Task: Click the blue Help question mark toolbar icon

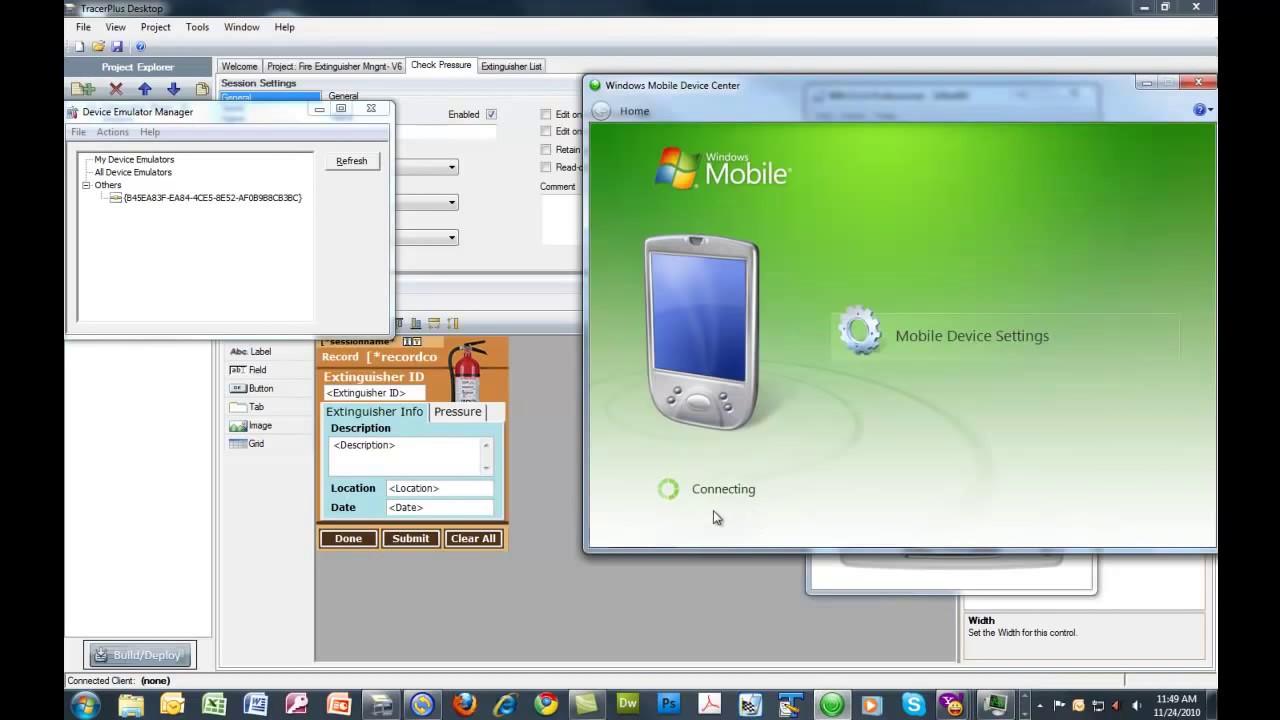Action: click(140, 46)
